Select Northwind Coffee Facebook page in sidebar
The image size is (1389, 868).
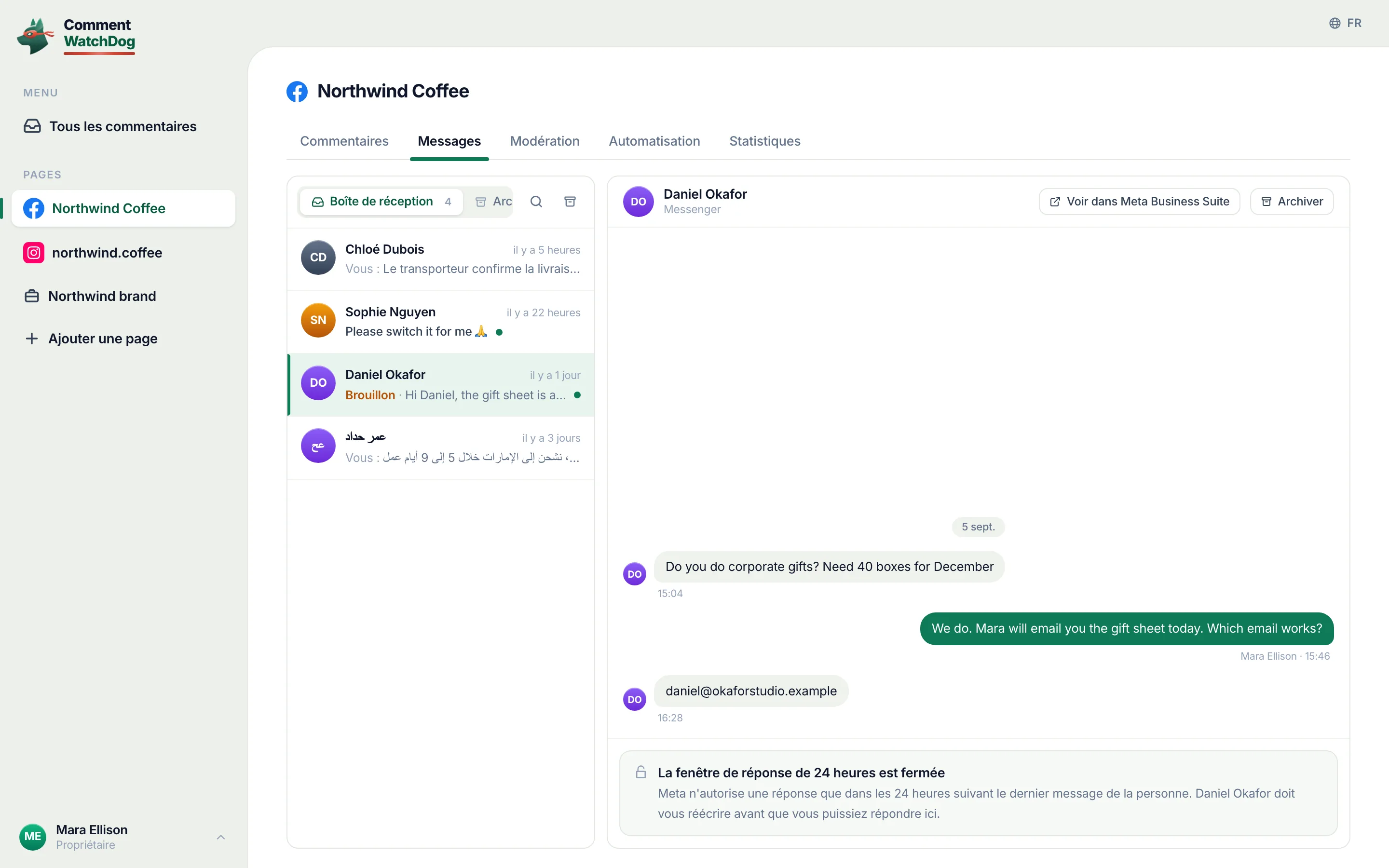pos(123,208)
